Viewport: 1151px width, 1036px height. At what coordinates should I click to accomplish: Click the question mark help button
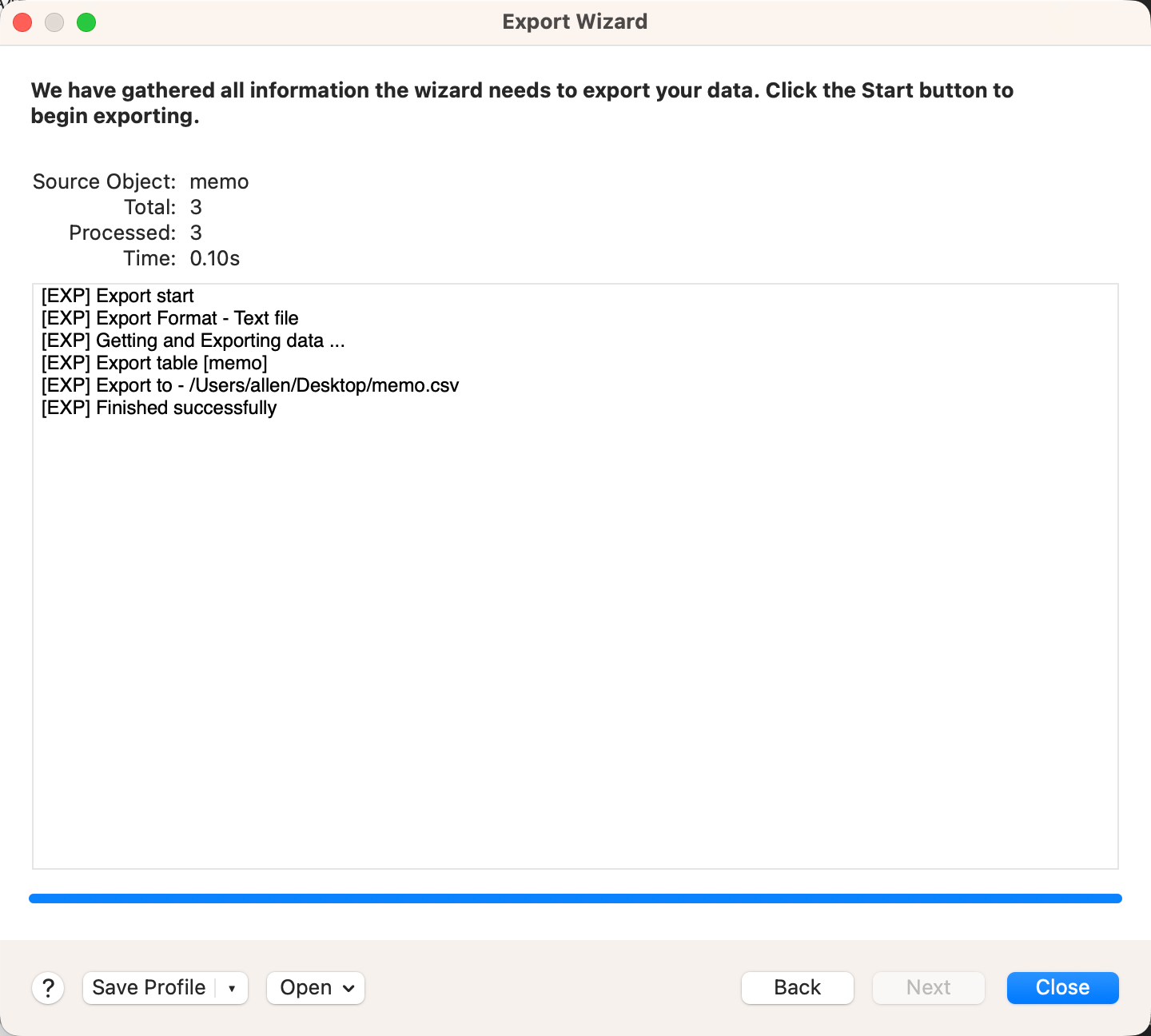click(x=48, y=988)
